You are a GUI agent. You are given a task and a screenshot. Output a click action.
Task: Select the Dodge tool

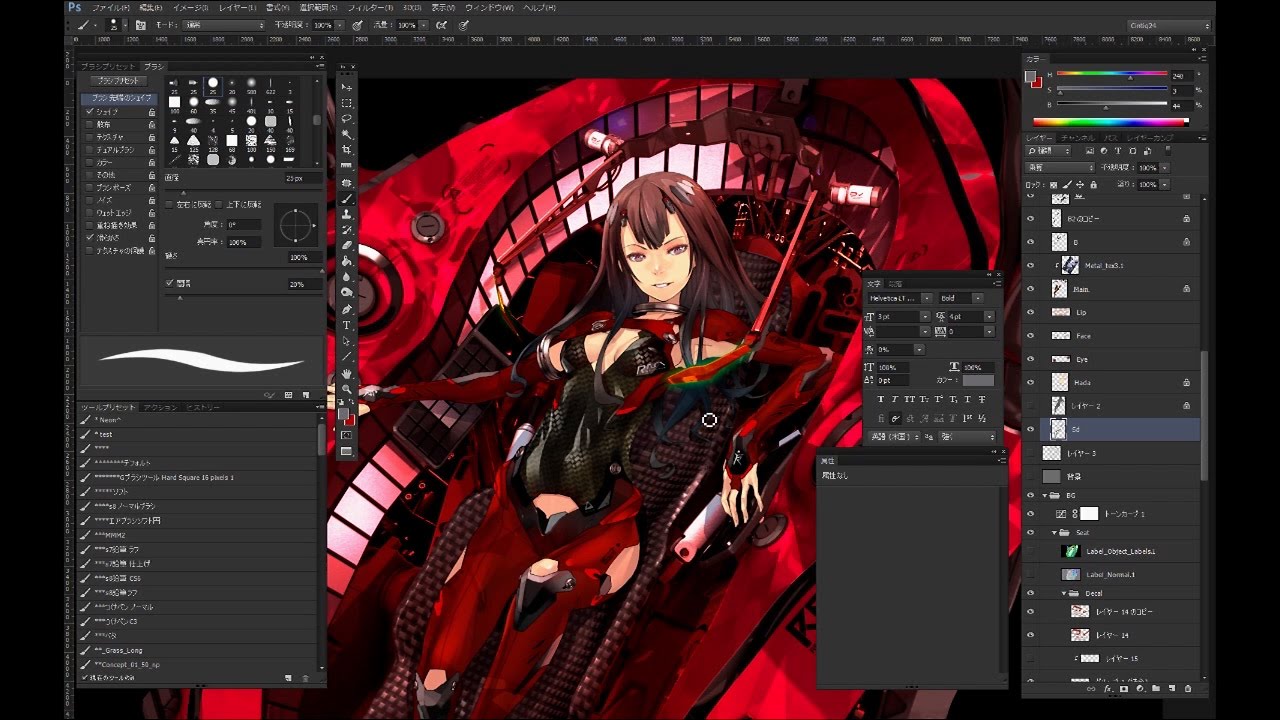(x=347, y=292)
